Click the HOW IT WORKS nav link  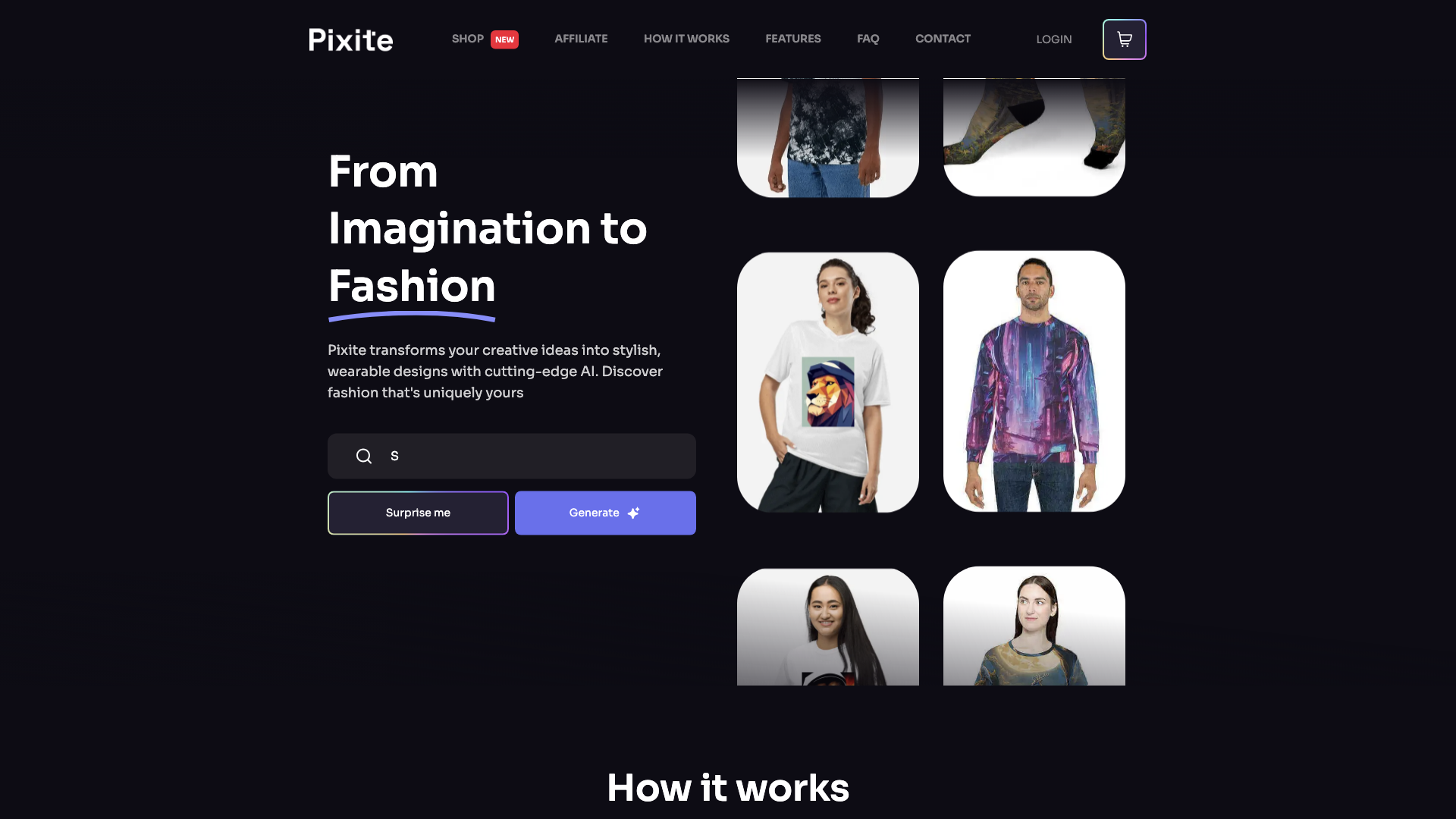click(x=686, y=39)
